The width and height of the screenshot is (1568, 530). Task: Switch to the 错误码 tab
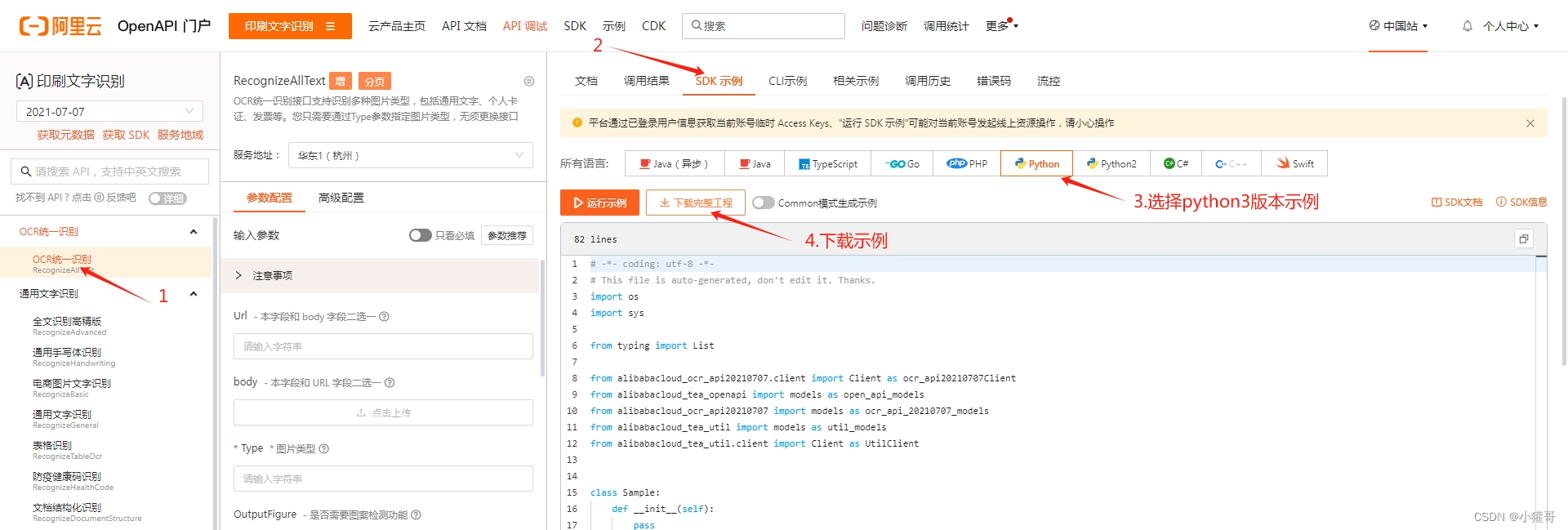(994, 81)
